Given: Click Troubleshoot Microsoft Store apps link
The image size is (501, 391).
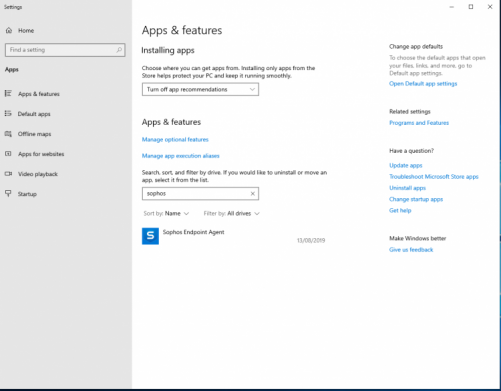Looking at the screenshot, I should [434, 177].
